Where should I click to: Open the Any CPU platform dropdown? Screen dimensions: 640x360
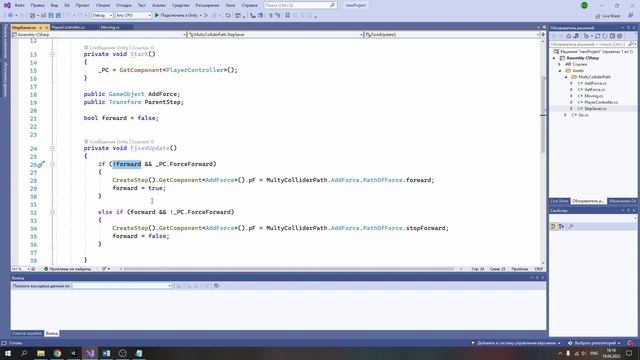(133, 15)
